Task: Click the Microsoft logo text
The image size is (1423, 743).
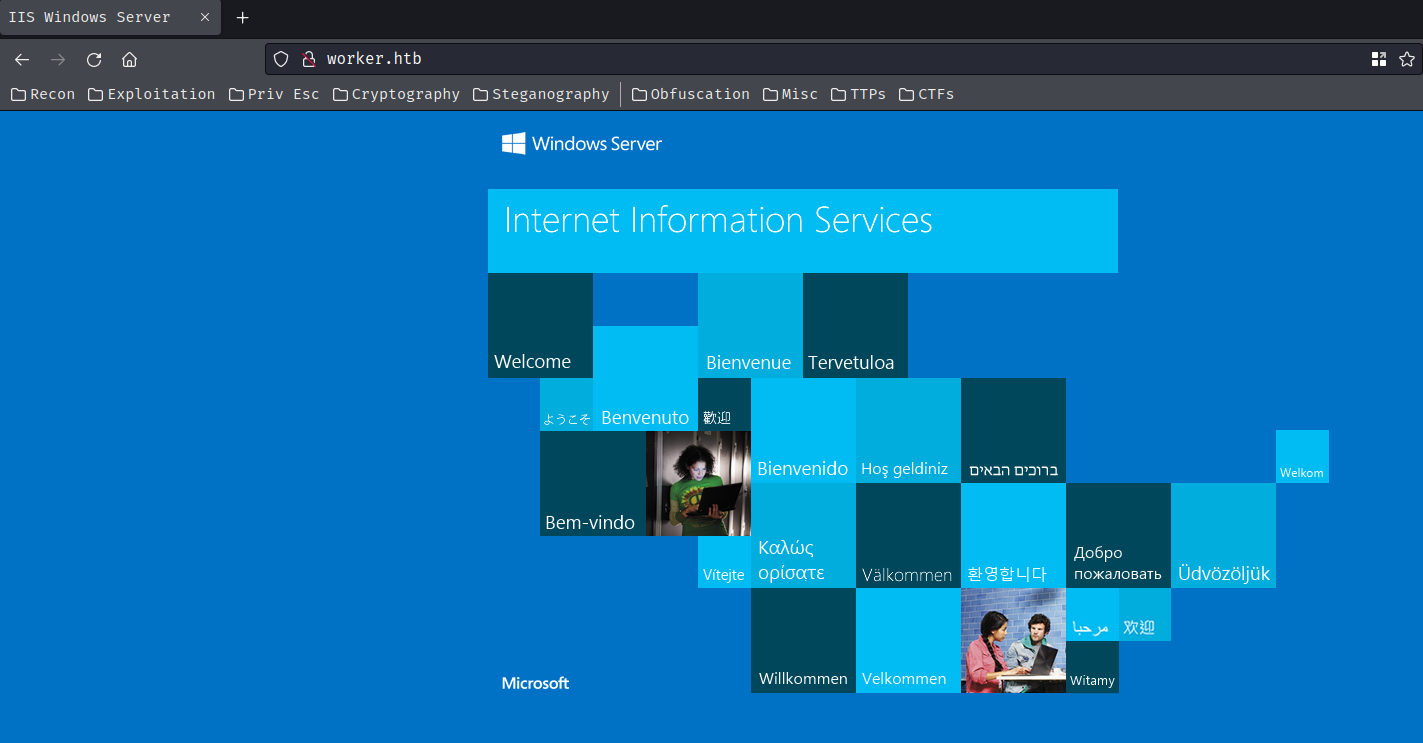Action: pos(536,683)
